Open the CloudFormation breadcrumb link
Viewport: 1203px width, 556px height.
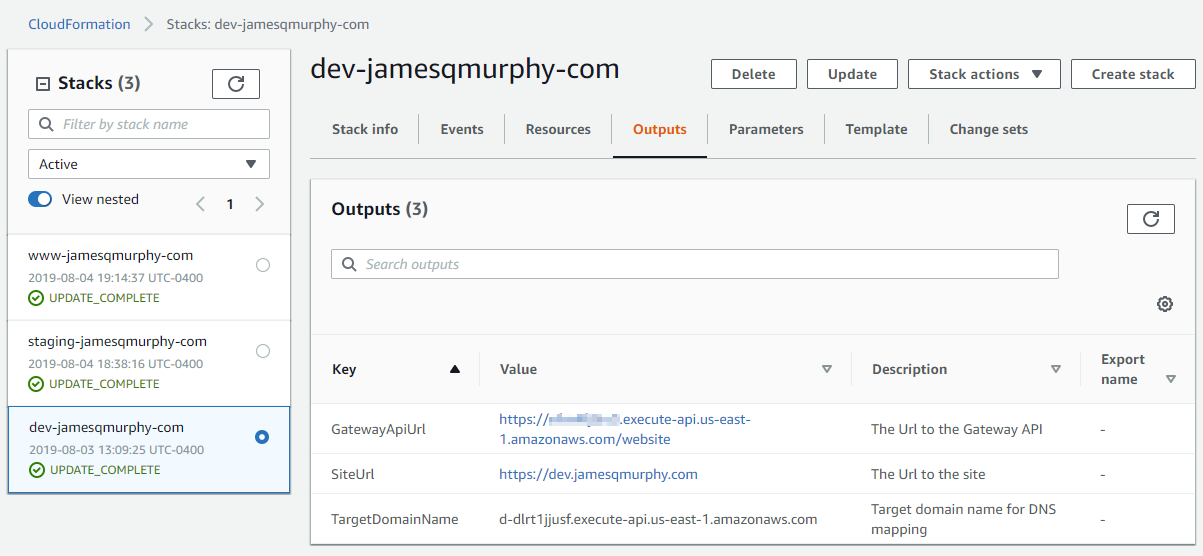(79, 24)
